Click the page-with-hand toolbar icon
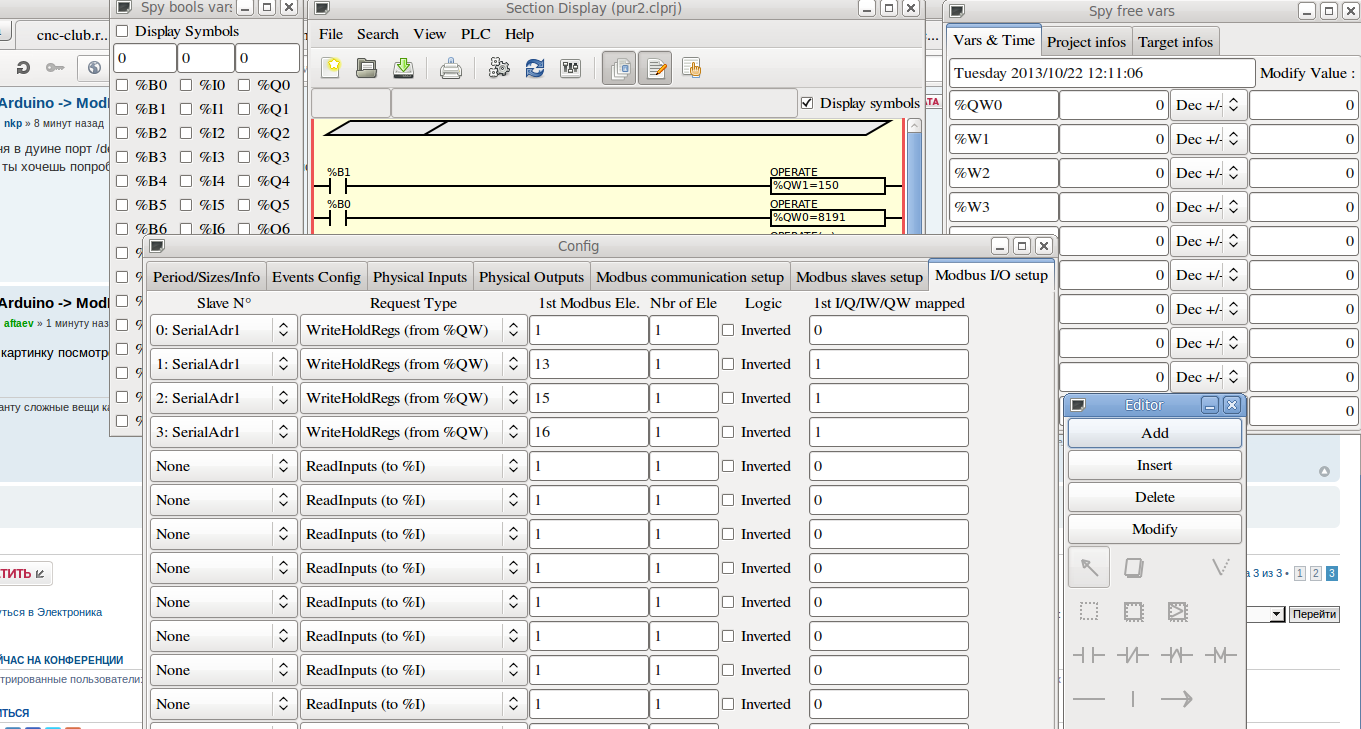 coord(691,68)
